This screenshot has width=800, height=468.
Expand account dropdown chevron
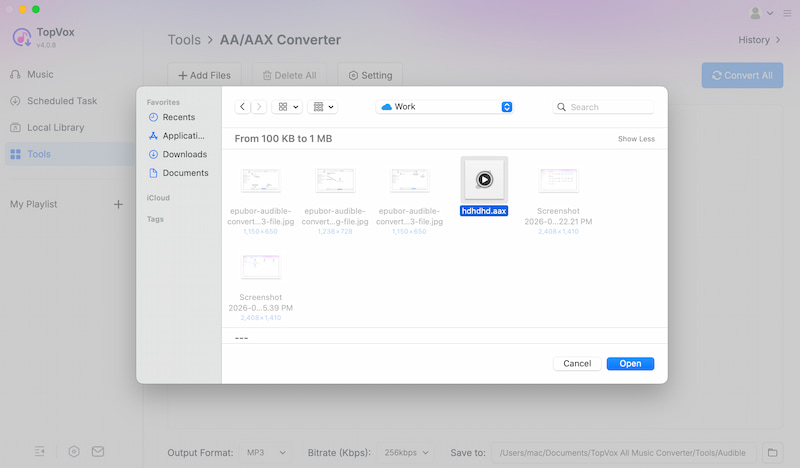click(x=770, y=13)
